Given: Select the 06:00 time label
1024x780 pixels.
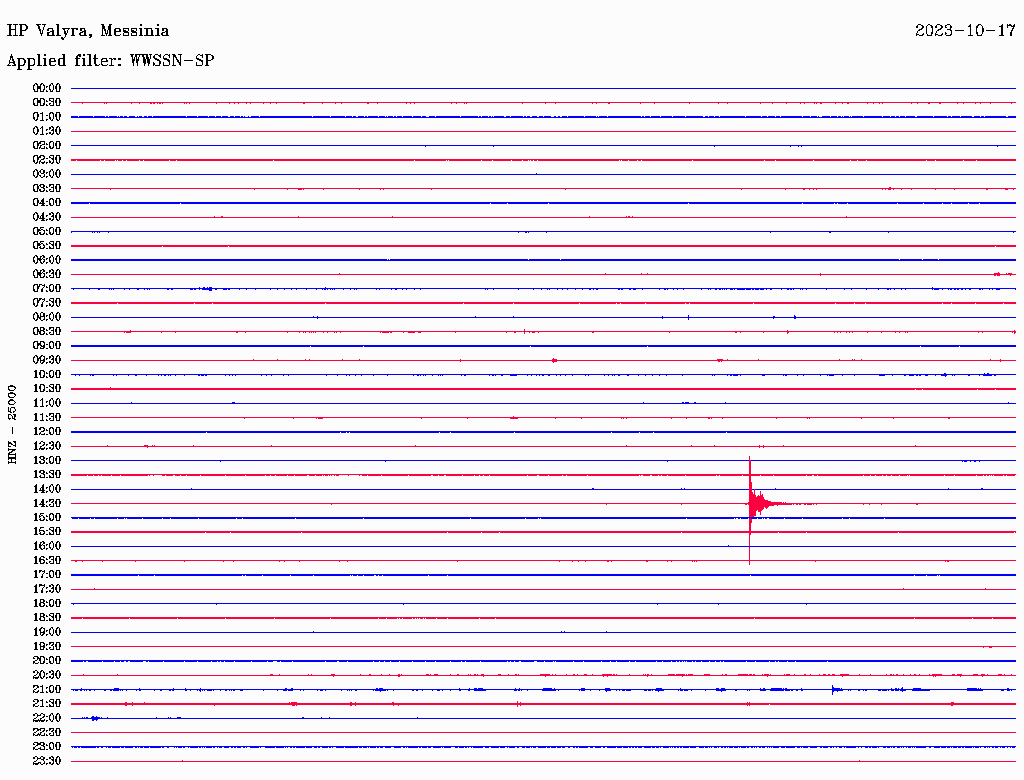Looking at the screenshot, I should pos(47,260).
